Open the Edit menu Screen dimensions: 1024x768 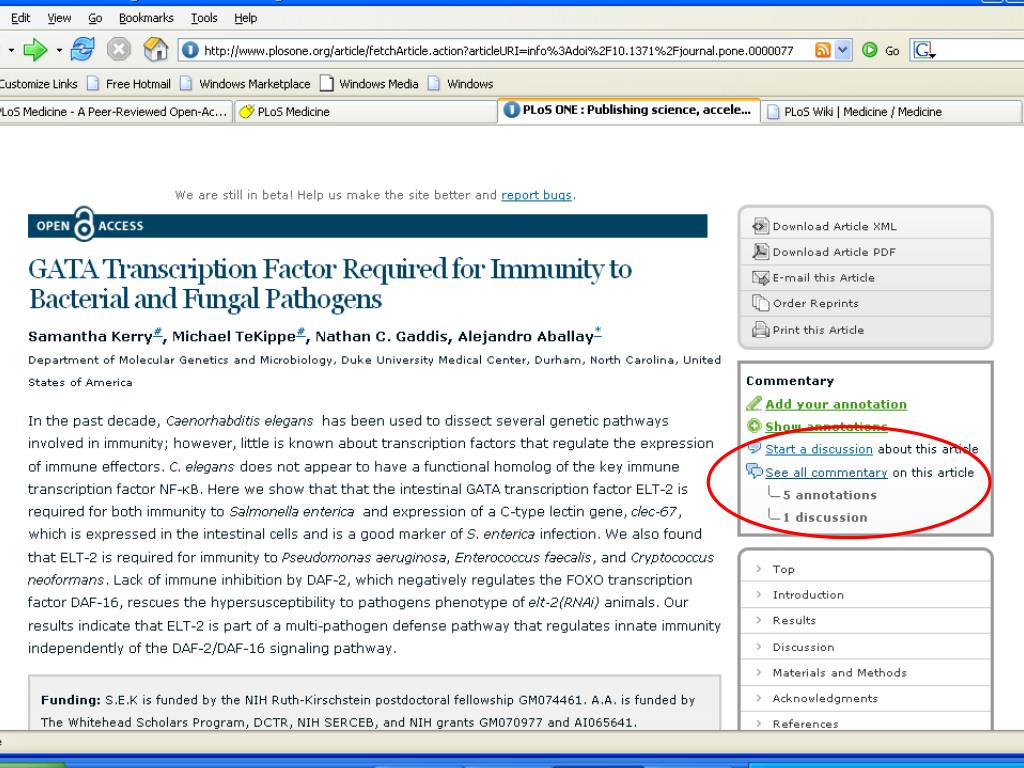tap(20, 18)
